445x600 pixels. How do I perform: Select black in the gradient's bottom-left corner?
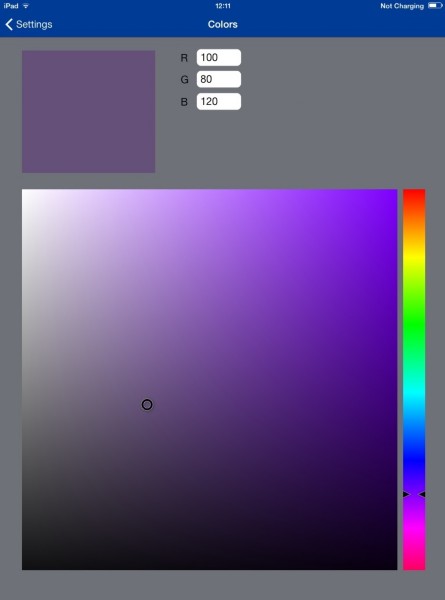tap(25, 566)
